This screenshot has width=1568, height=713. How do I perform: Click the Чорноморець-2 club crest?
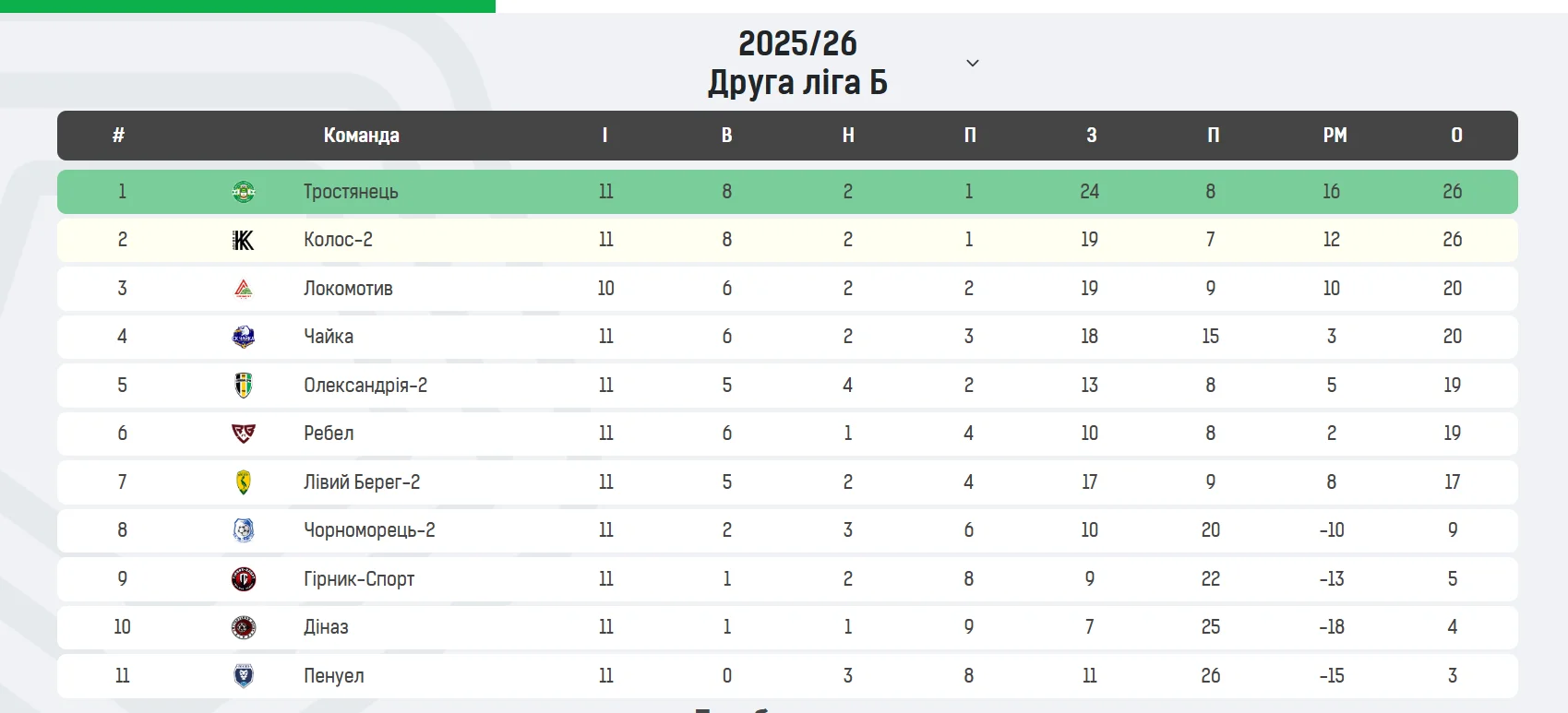244,530
